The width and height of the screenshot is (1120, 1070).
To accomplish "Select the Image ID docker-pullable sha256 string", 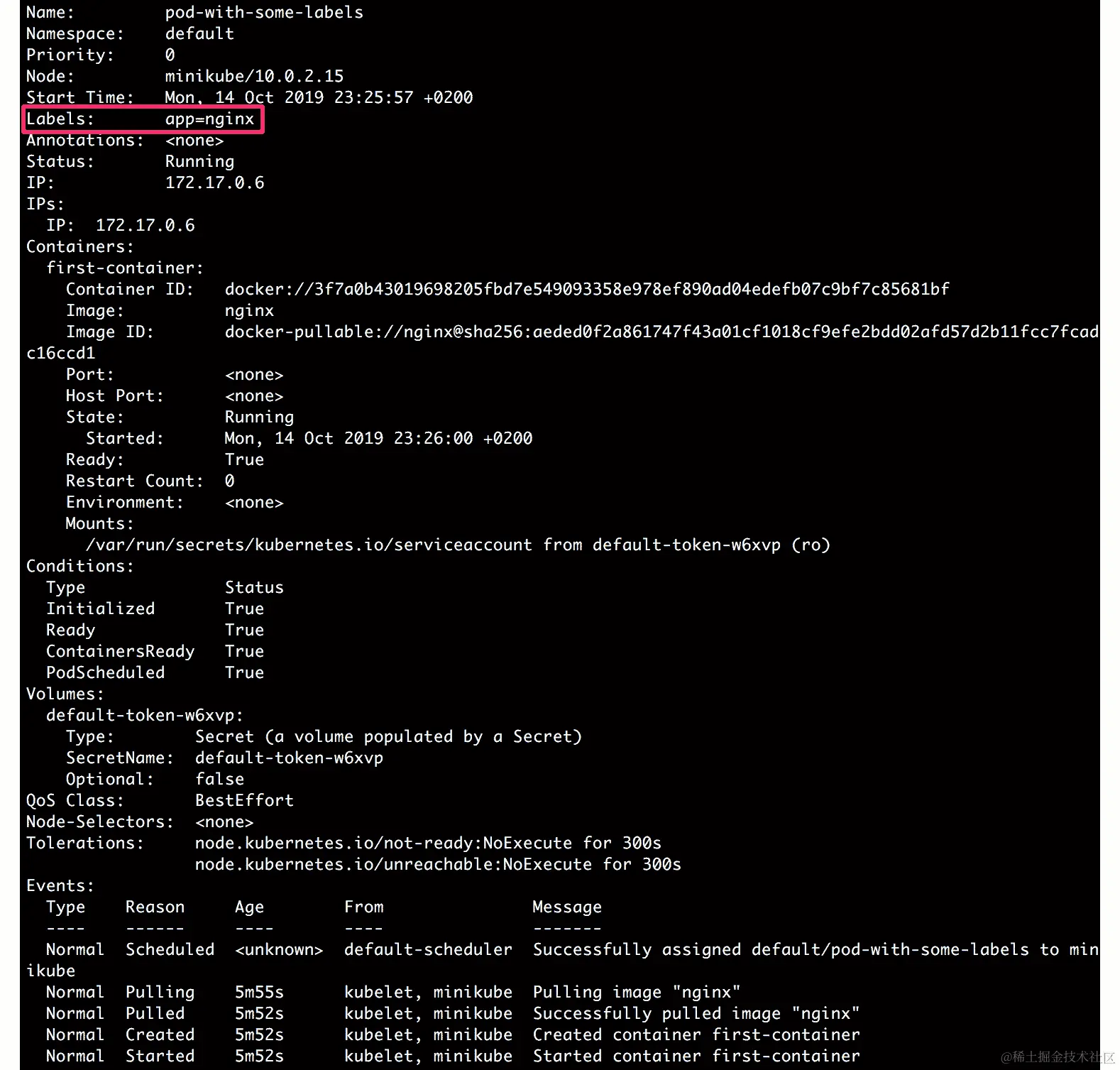I will 661,332.
